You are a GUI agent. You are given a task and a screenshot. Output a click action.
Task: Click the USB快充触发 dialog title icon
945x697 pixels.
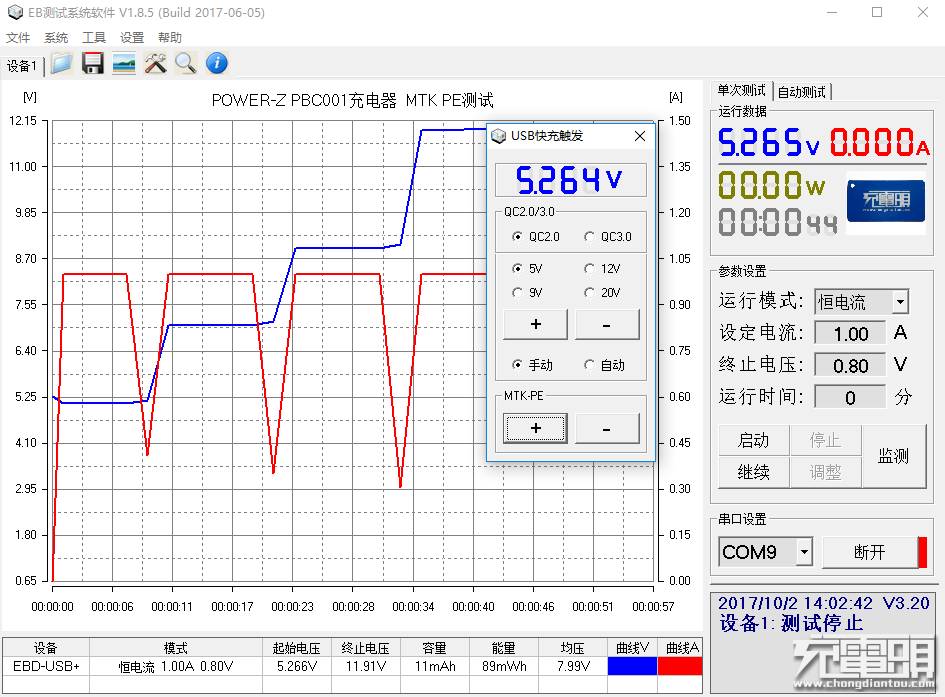(x=498, y=136)
